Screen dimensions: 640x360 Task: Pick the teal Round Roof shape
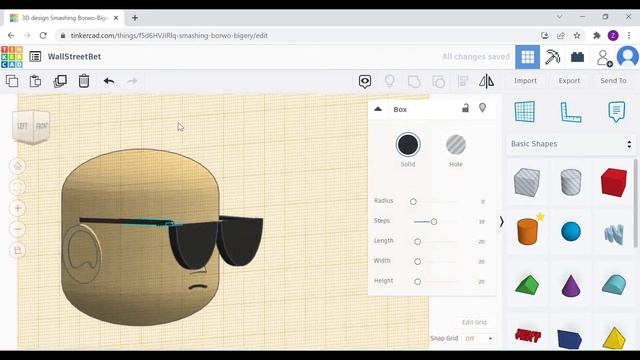coord(614,284)
